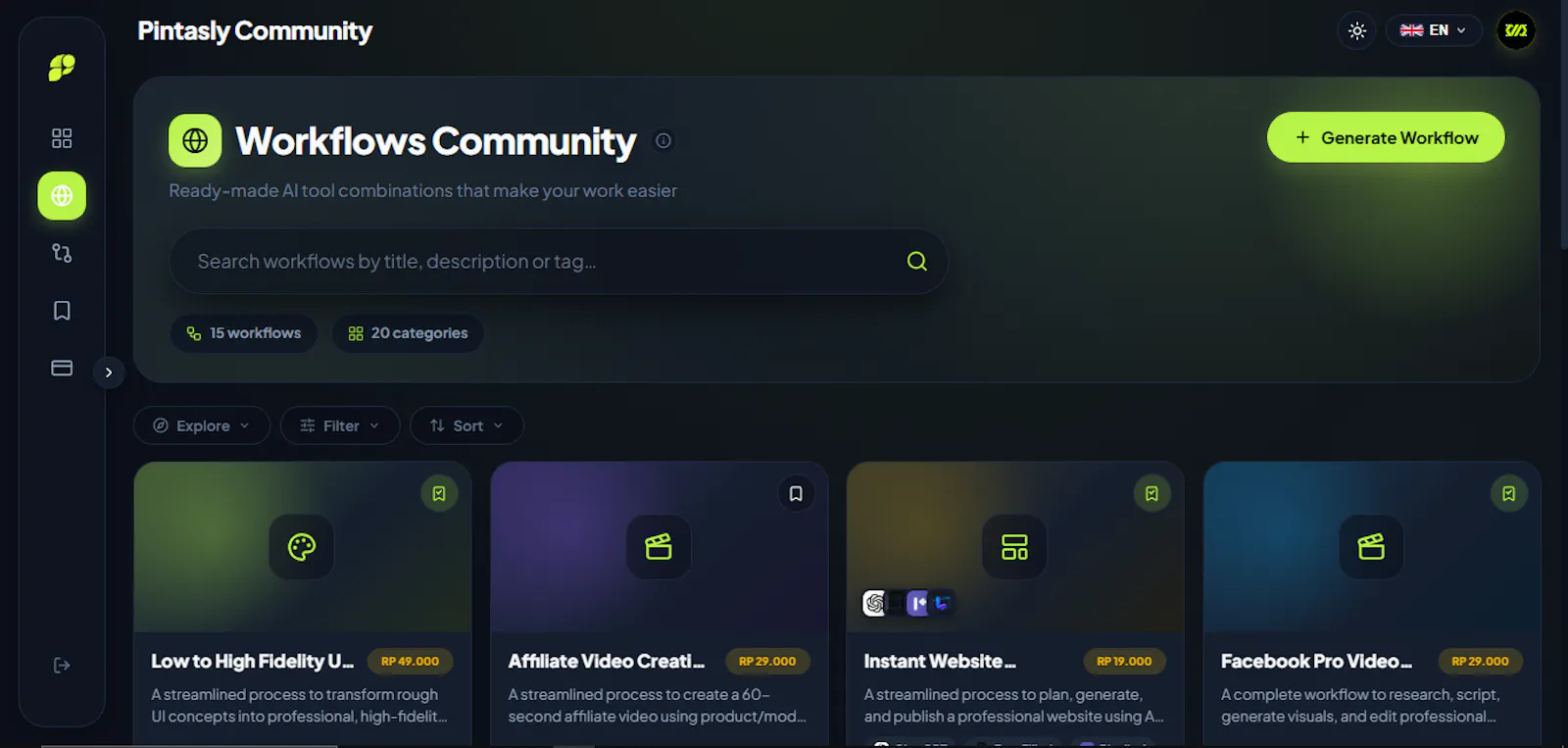Open the Low to High Fidelity U... title
The width and height of the screenshot is (1568, 748).
tap(253, 662)
